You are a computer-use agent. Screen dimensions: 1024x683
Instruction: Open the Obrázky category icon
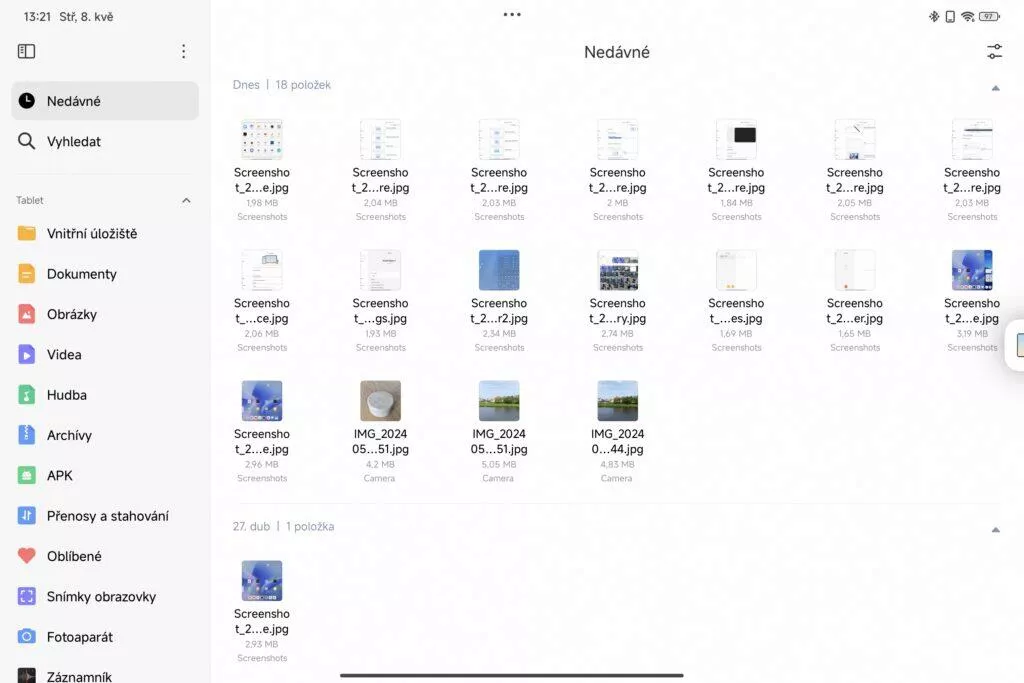click(26, 314)
